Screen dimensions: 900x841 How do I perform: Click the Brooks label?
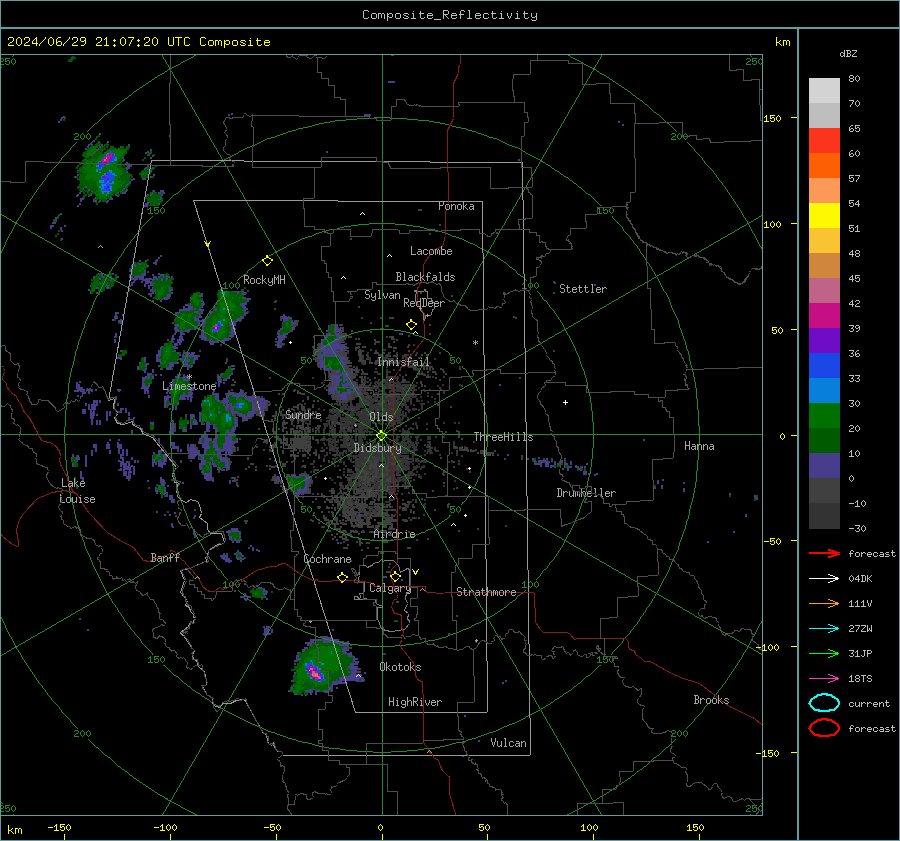coord(711,700)
